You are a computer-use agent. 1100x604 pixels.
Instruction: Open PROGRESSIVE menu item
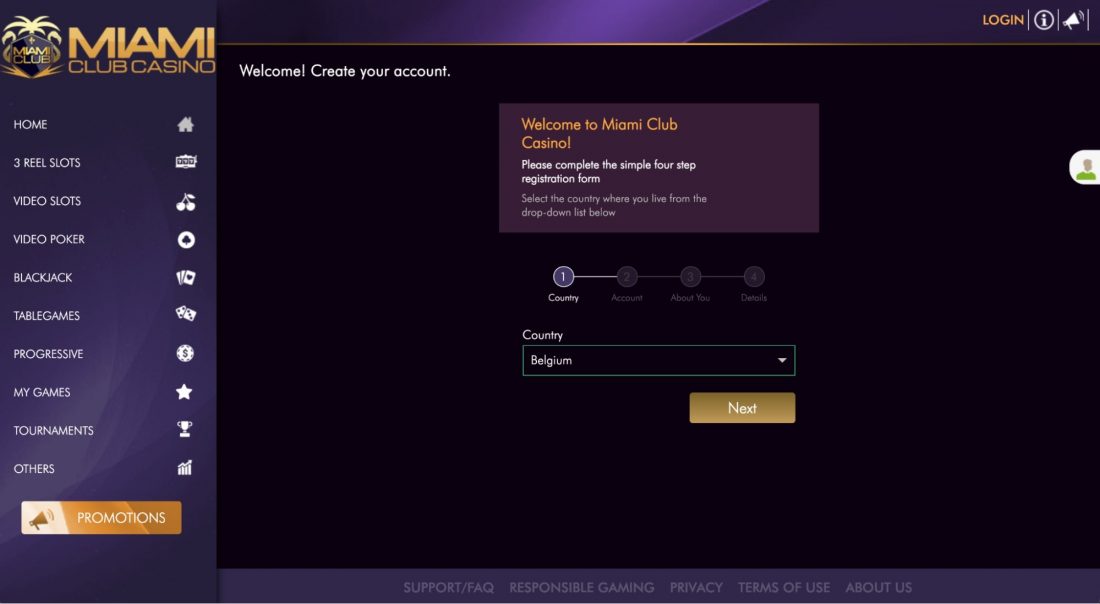(48, 354)
